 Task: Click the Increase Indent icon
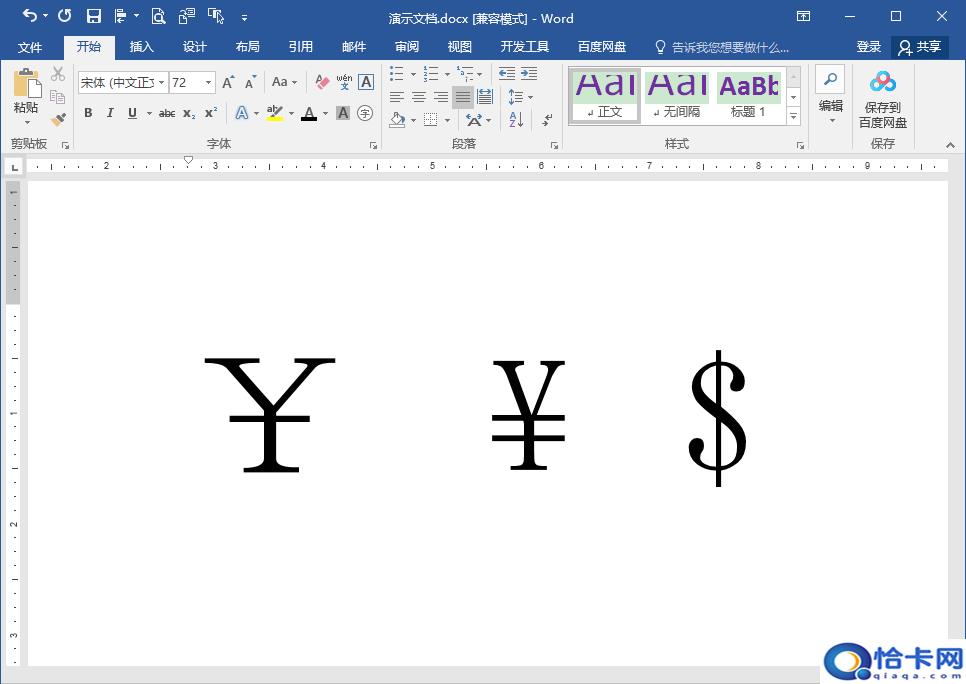[x=529, y=74]
